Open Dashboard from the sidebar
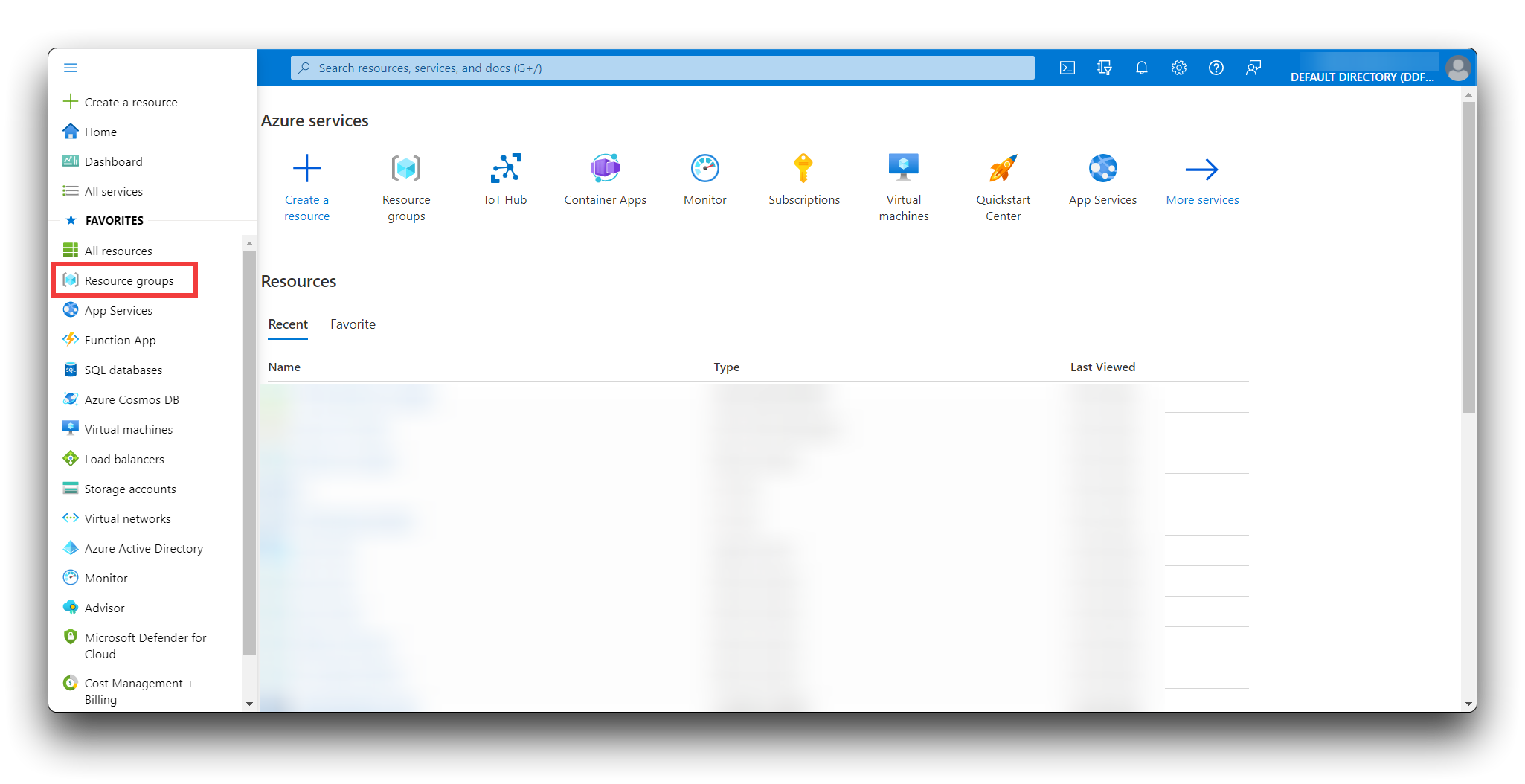Screen dimensions: 1525x784 [103, 161]
